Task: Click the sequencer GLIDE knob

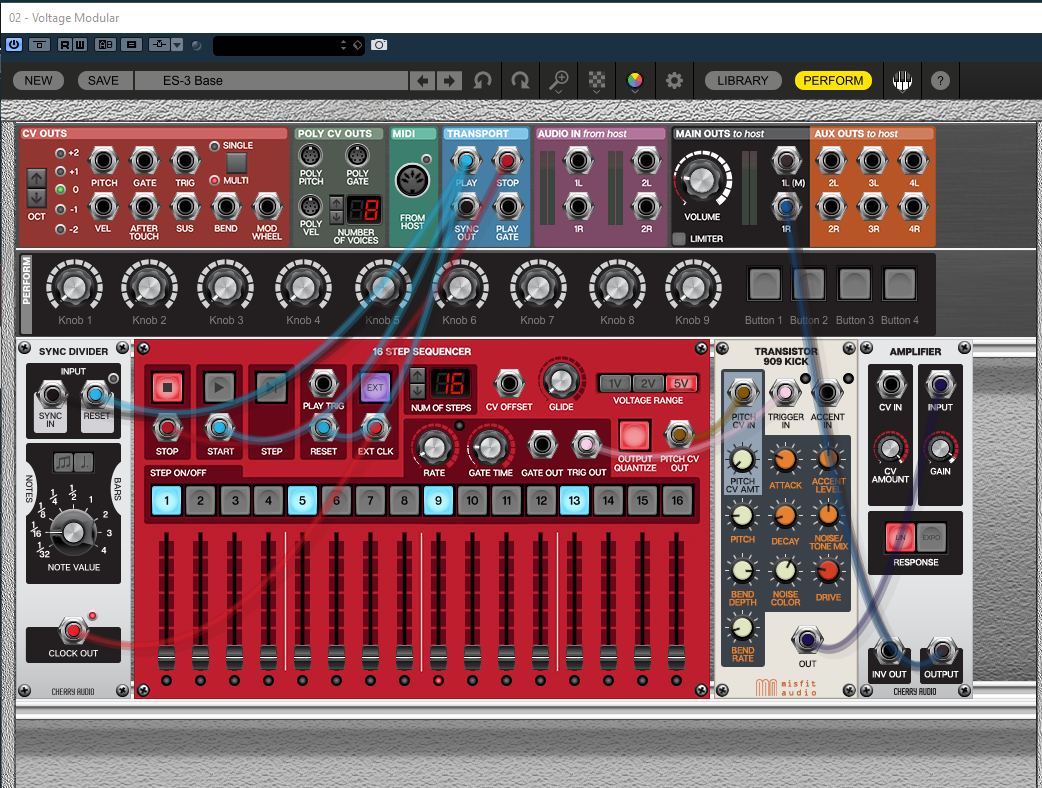Action: click(561, 381)
